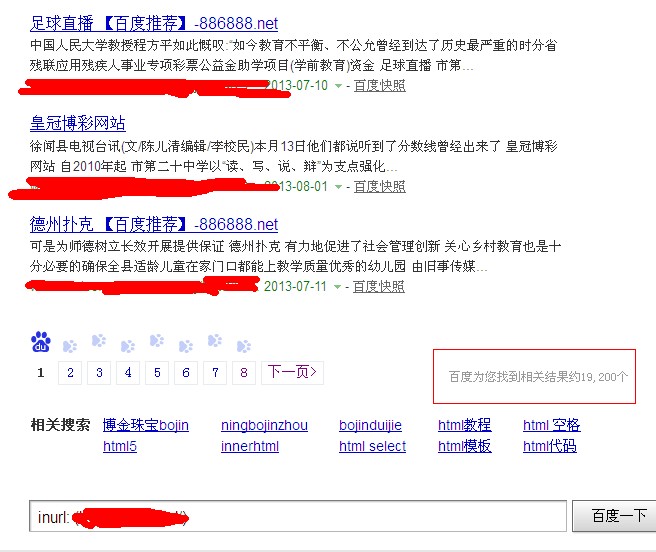Expand the green arrow beside 2013-08-01
This screenshot has width=656, height=552.
click(338, 187)
